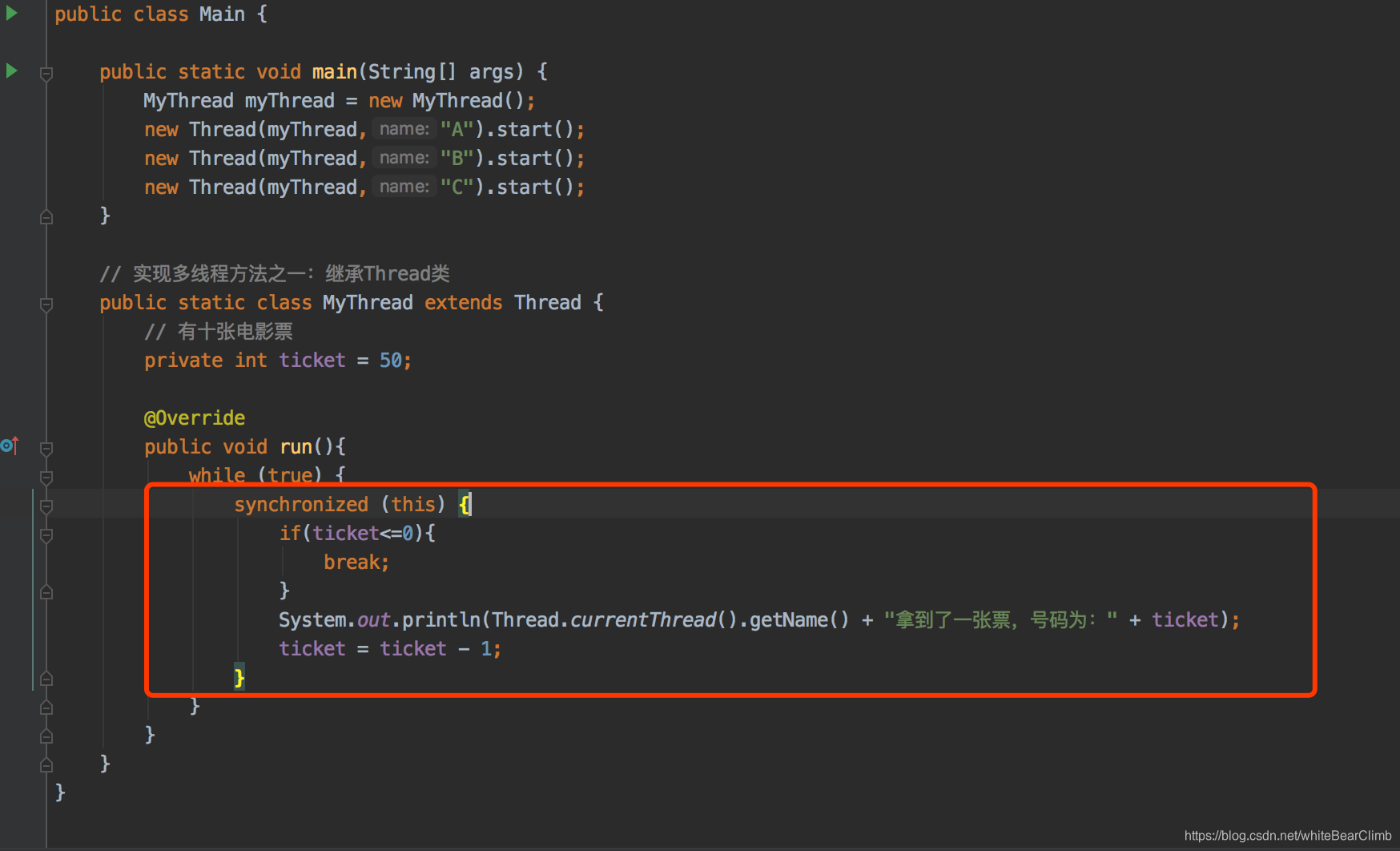This screenshot has height=851, width=1400.
Task: Click the italic currentThread() call
Action: coord(654,620)
